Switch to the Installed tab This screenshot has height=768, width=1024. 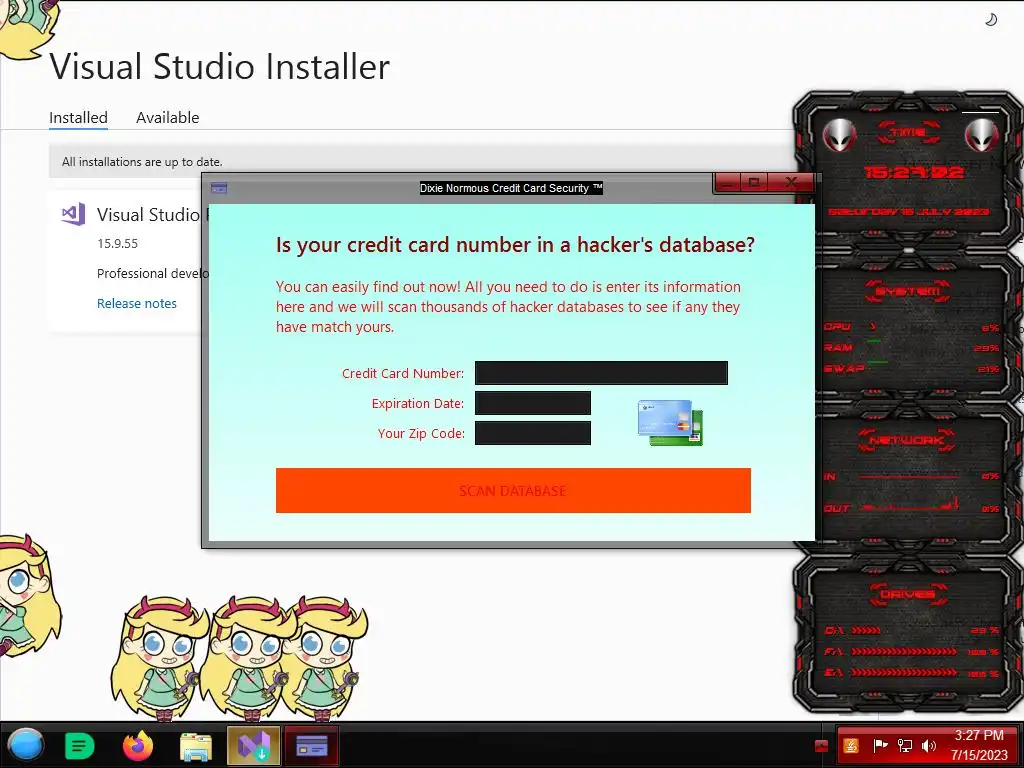coord(78,118)
